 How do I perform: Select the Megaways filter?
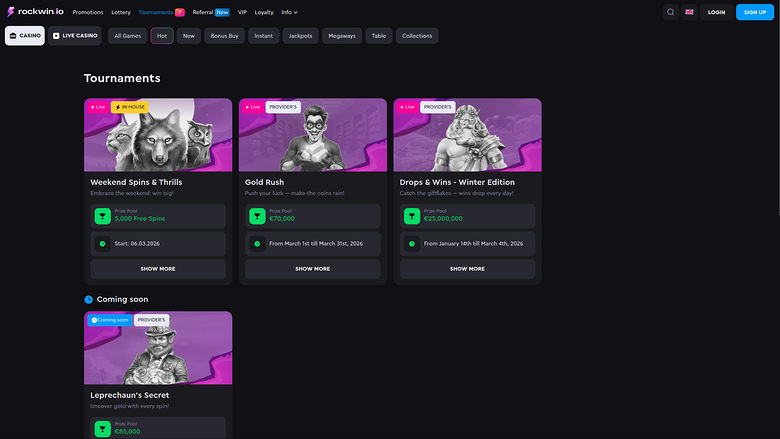tap(342, 36)
